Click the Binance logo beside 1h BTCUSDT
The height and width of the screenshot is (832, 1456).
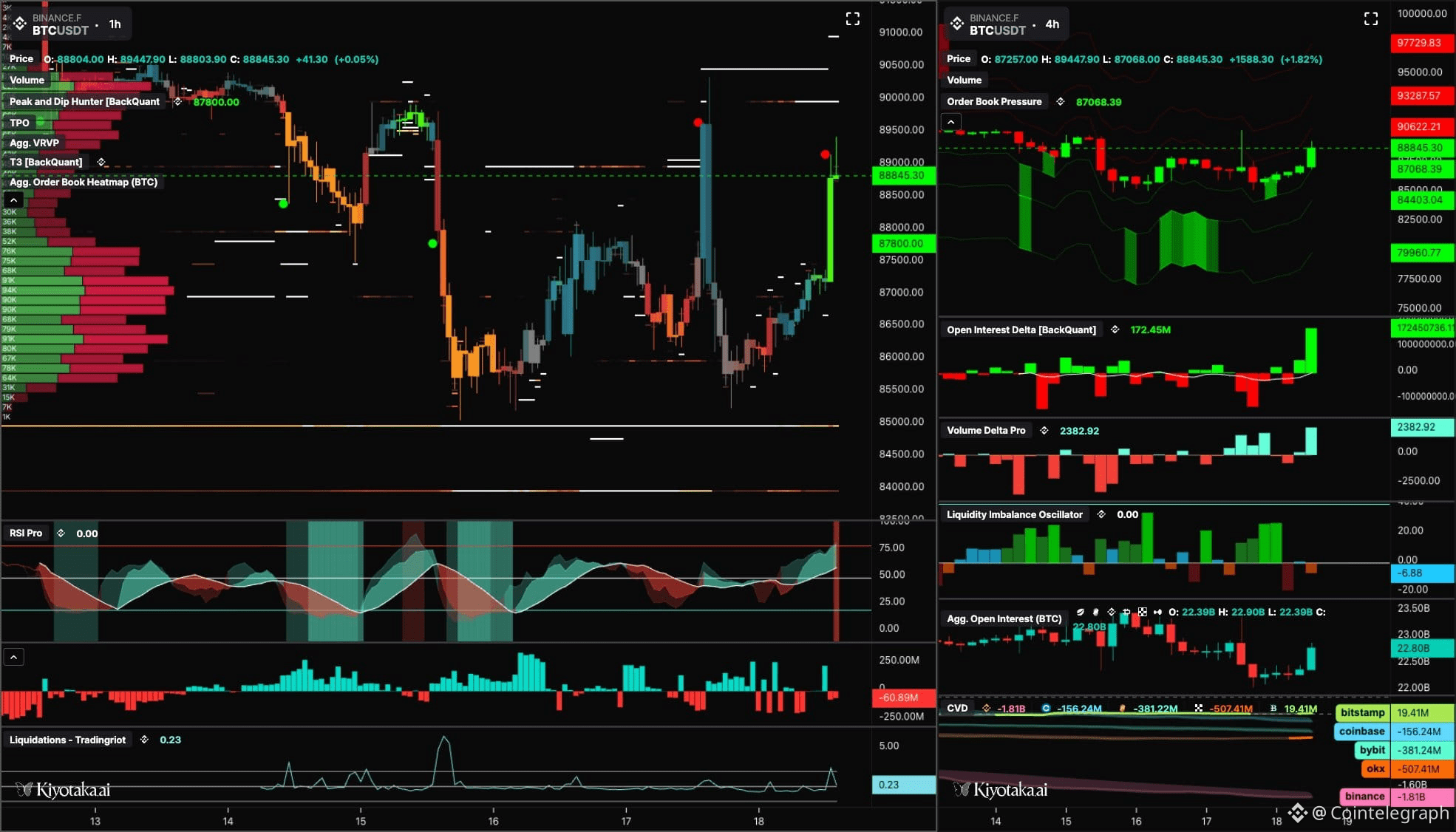[20, 24]
